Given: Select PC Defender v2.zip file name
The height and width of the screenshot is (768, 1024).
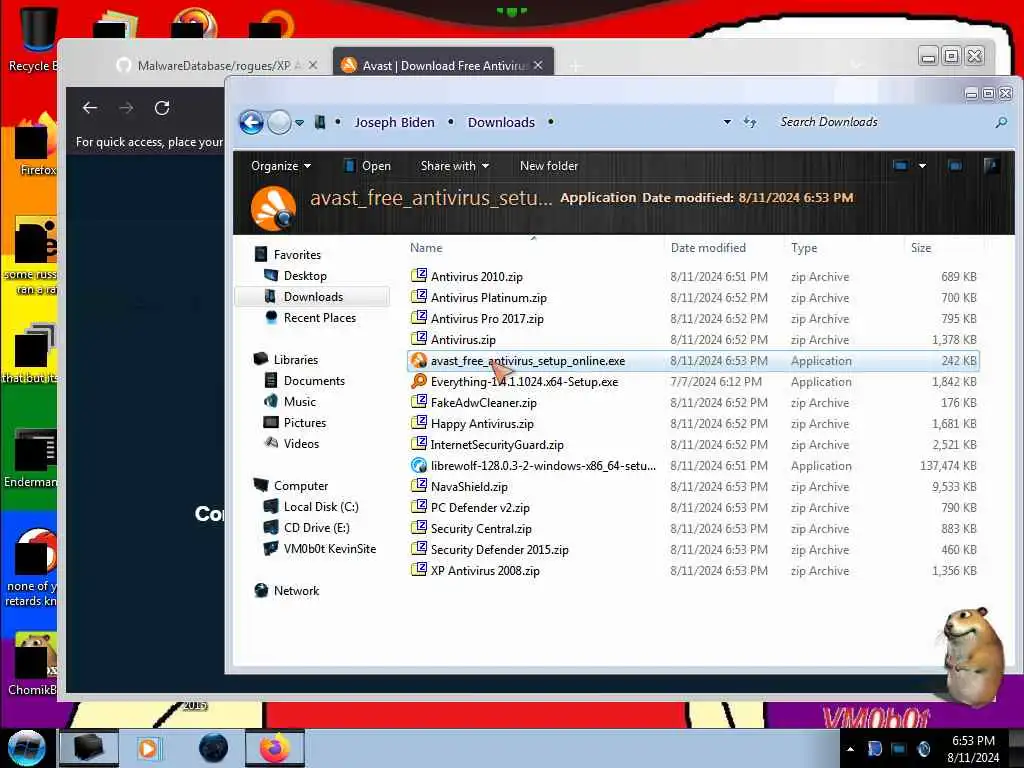Looking at the screenshot, I should (x=480, y=507).
